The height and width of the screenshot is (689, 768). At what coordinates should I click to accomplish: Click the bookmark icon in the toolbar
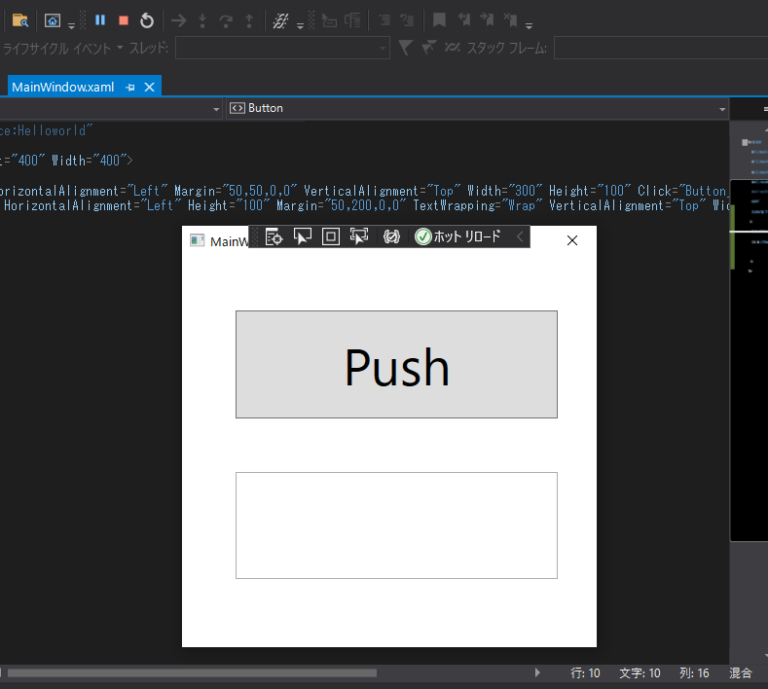[x=439, y=20]
